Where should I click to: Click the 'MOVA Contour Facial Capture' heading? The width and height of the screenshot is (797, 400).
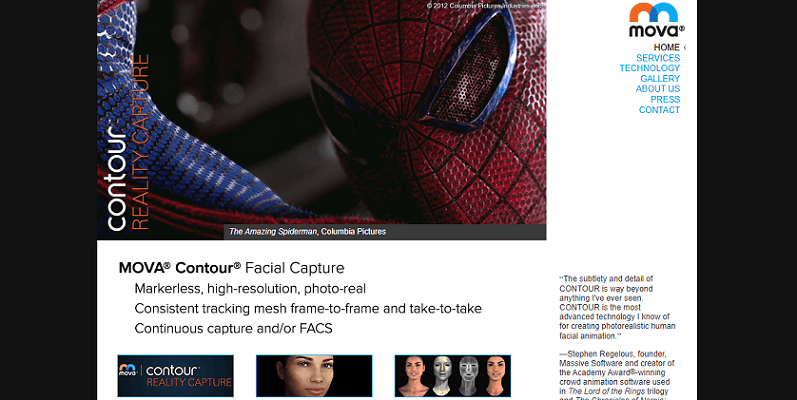pos(231,268)
